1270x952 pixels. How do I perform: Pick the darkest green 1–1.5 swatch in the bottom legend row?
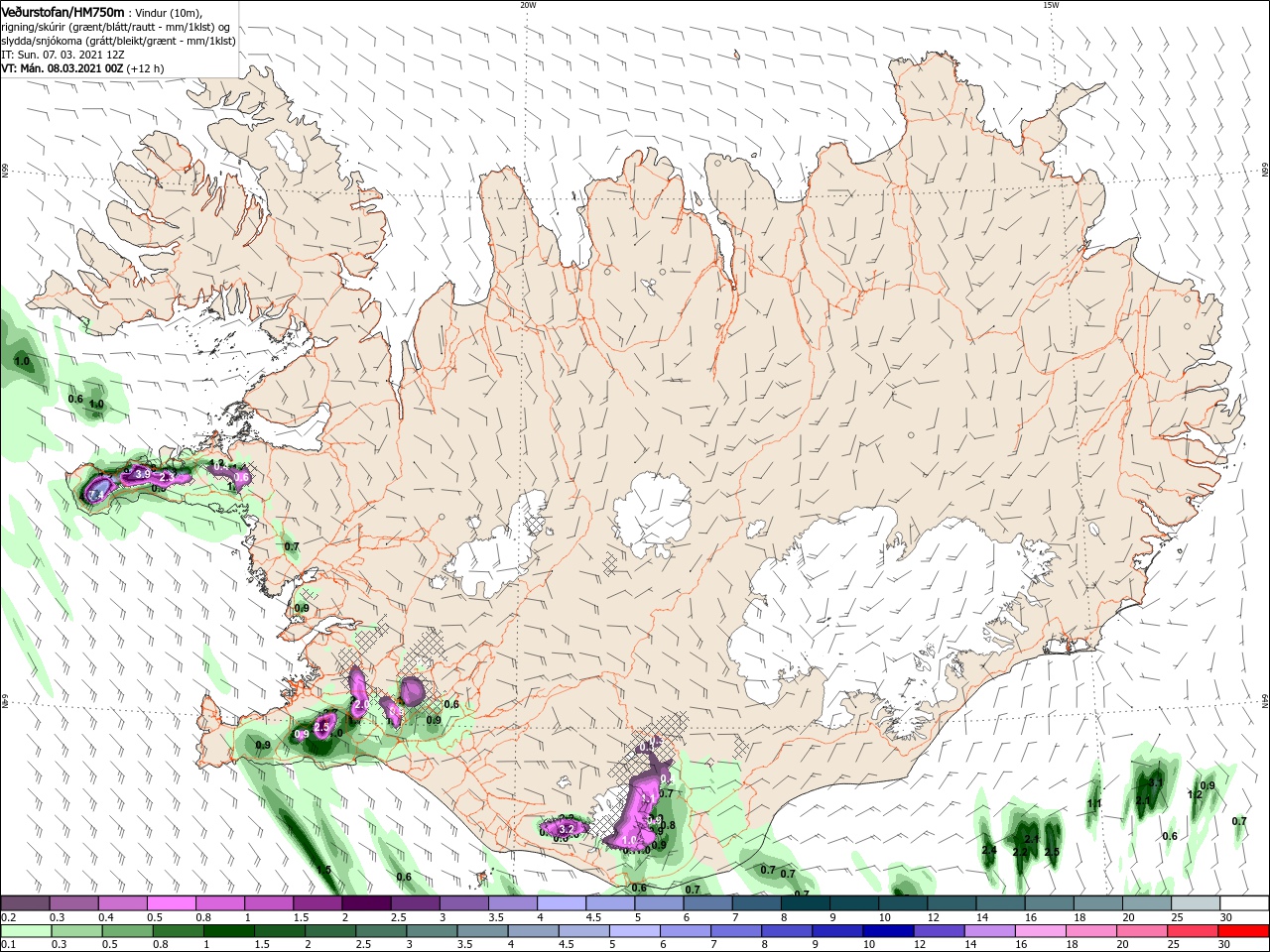[229, 931]
